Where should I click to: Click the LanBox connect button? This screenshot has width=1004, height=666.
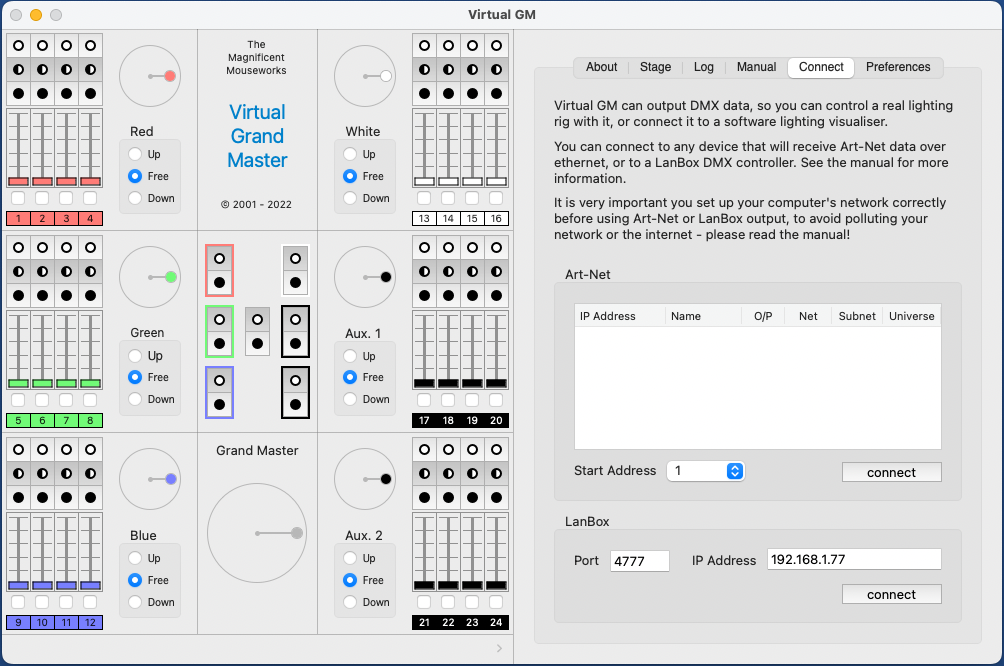point(891,595)
